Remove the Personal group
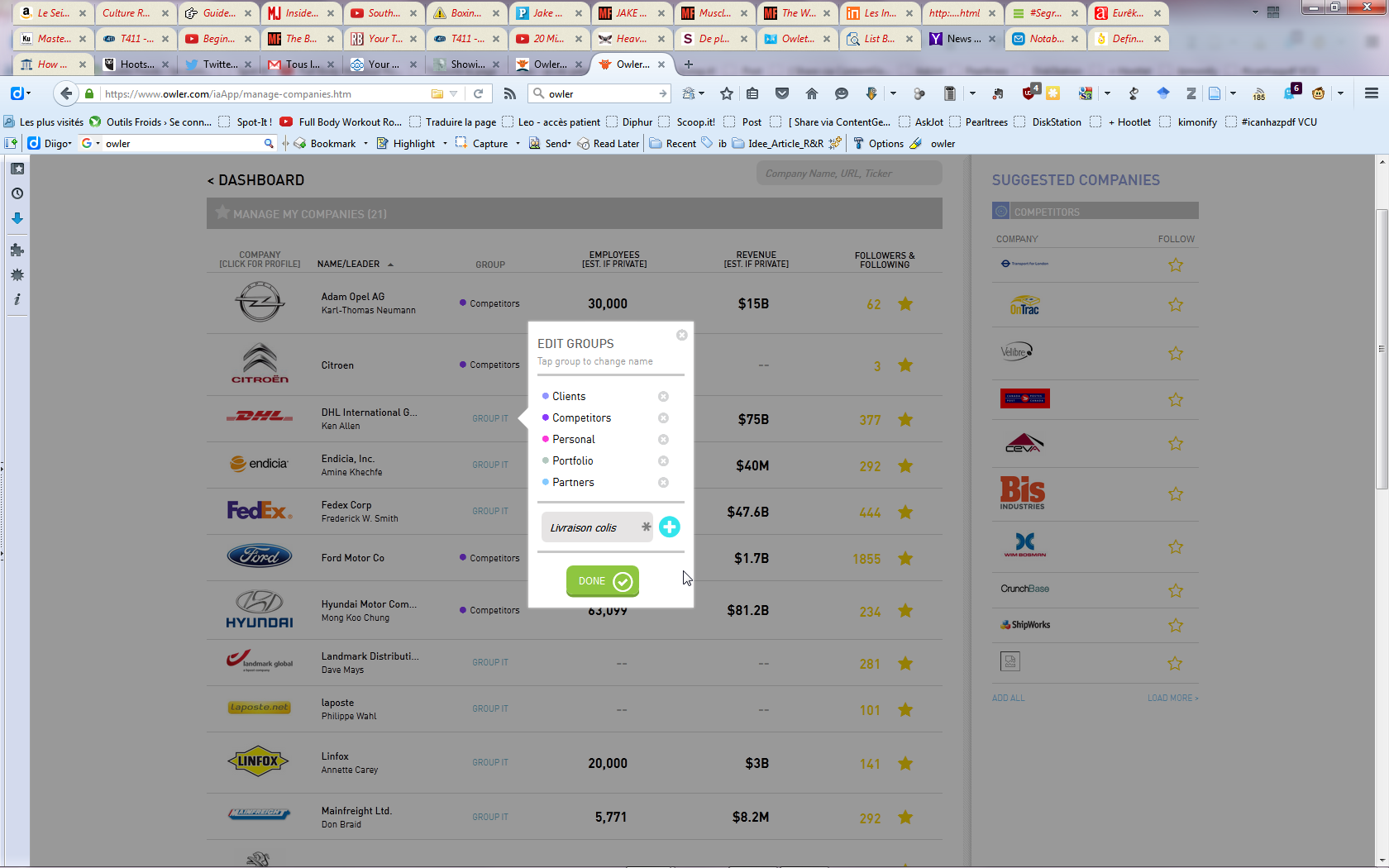Screen dimensions: 1389x868 (663, 440)
